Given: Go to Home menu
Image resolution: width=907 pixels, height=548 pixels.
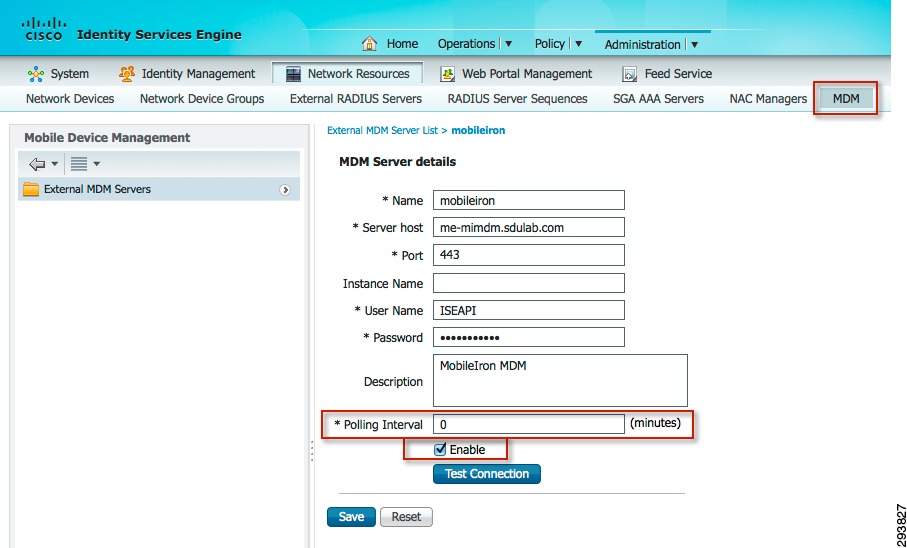Looking at the screenshot, I should 402,44.
